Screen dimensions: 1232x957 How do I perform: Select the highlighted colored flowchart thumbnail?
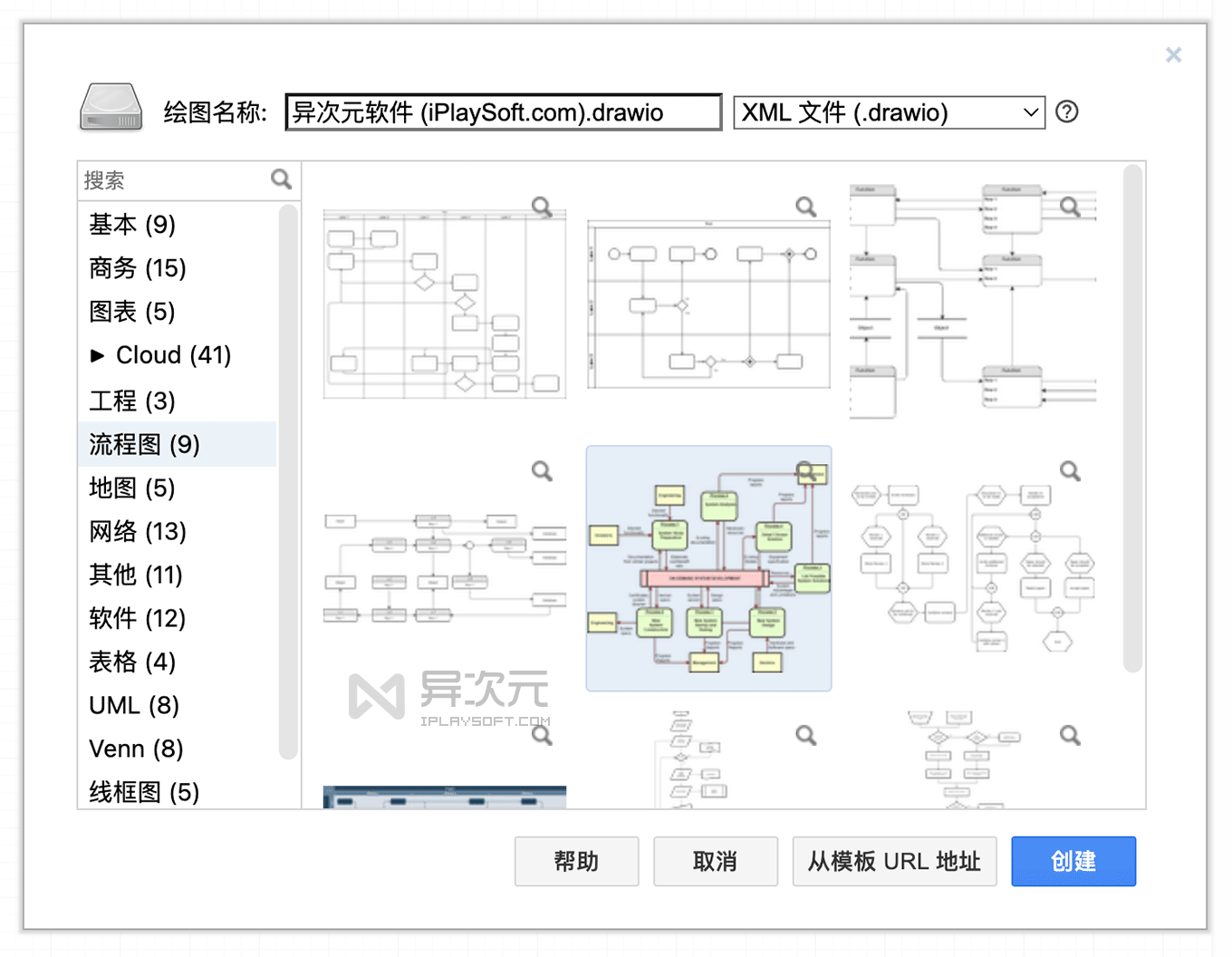[708, 568]
